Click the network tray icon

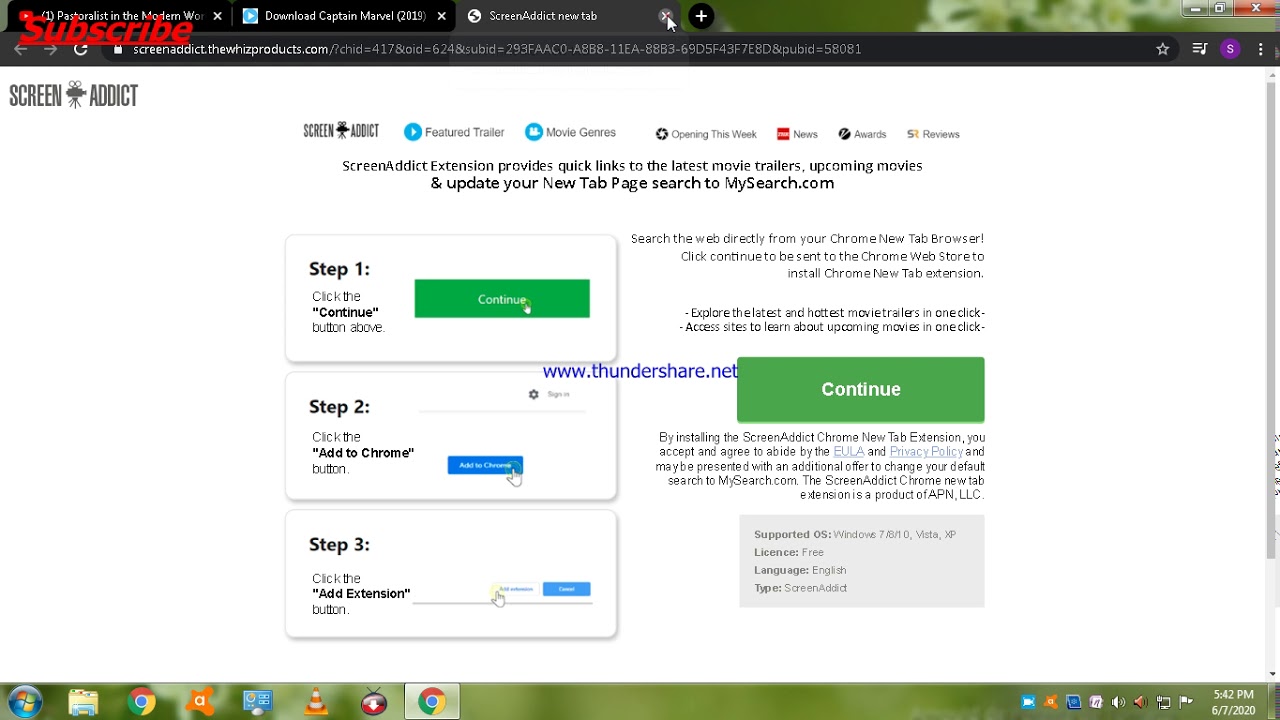coord(1163,702)
